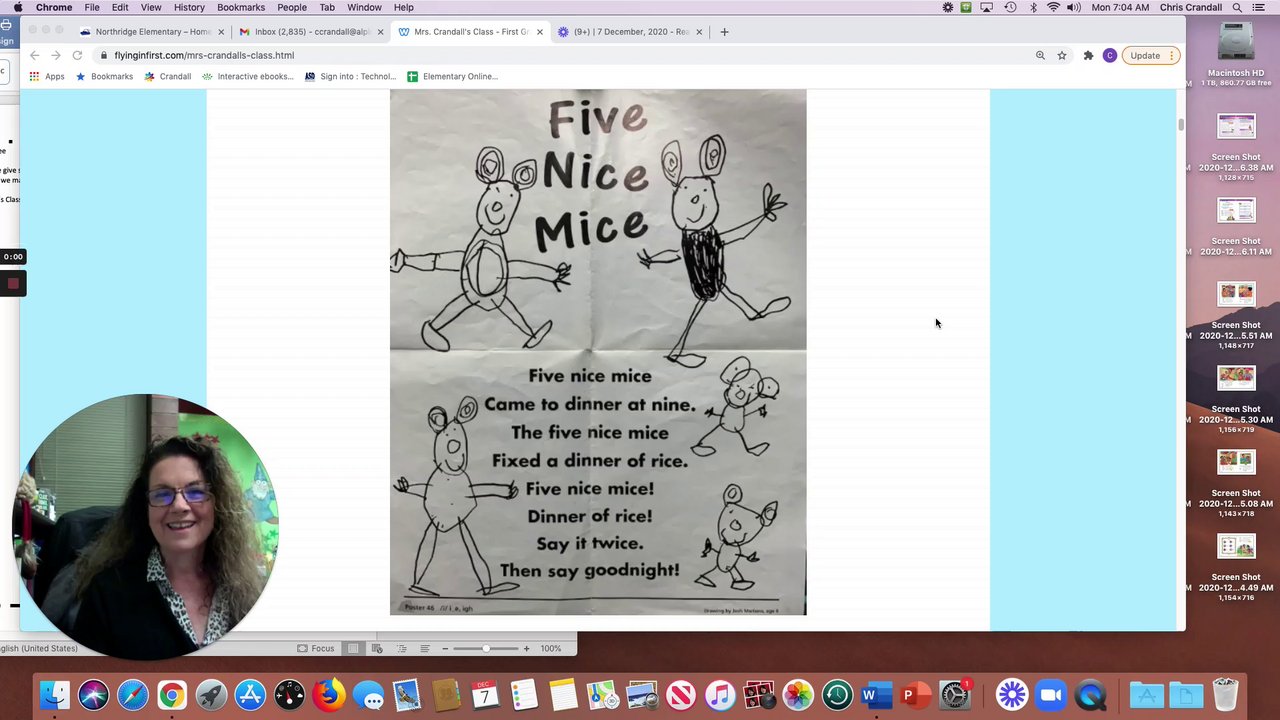
Task: Switch to Print Layout view in Word
Action: click(353, 648)
